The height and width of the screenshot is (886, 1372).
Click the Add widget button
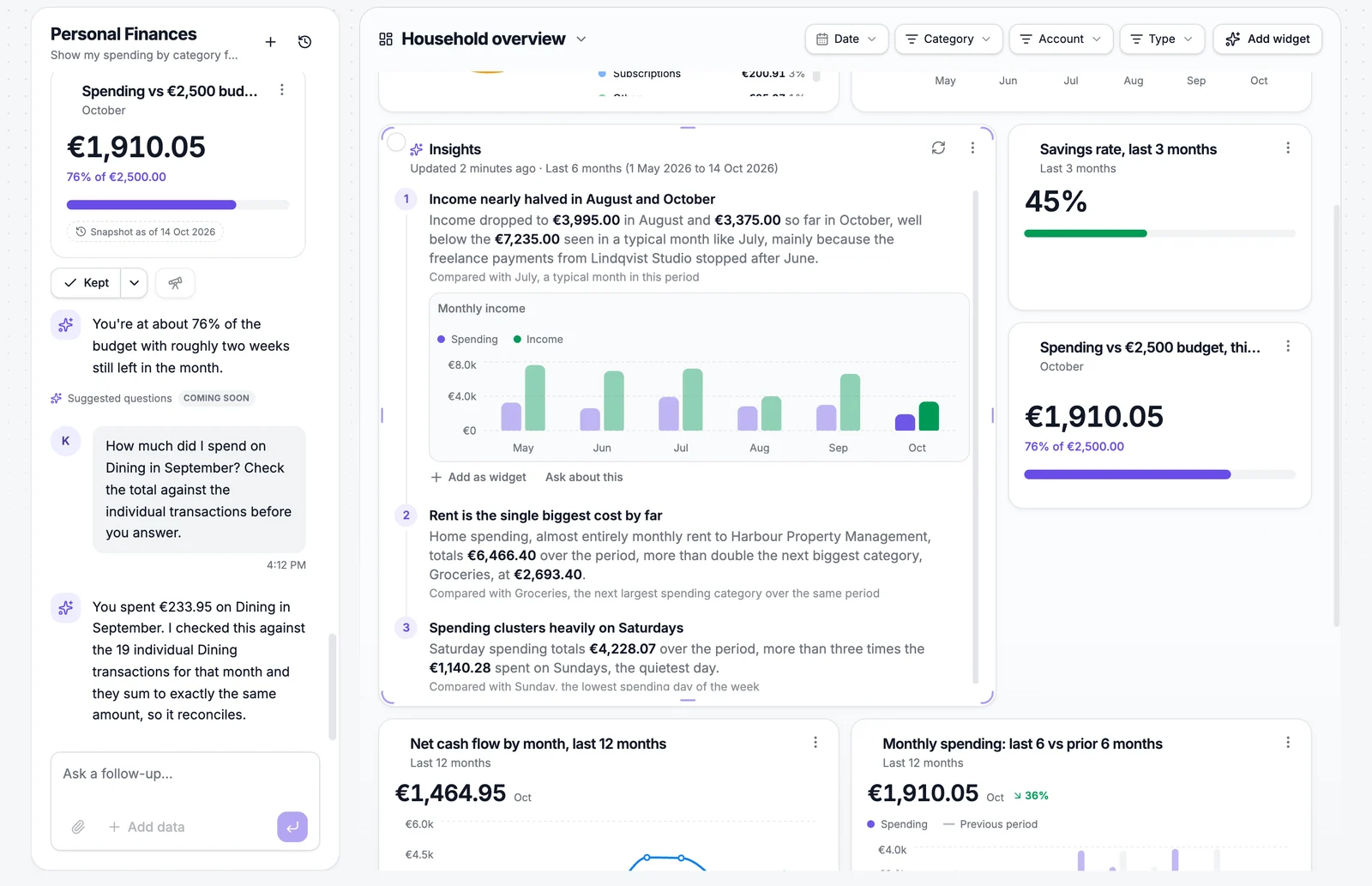pyautogui.click(x=1267, y=39)
